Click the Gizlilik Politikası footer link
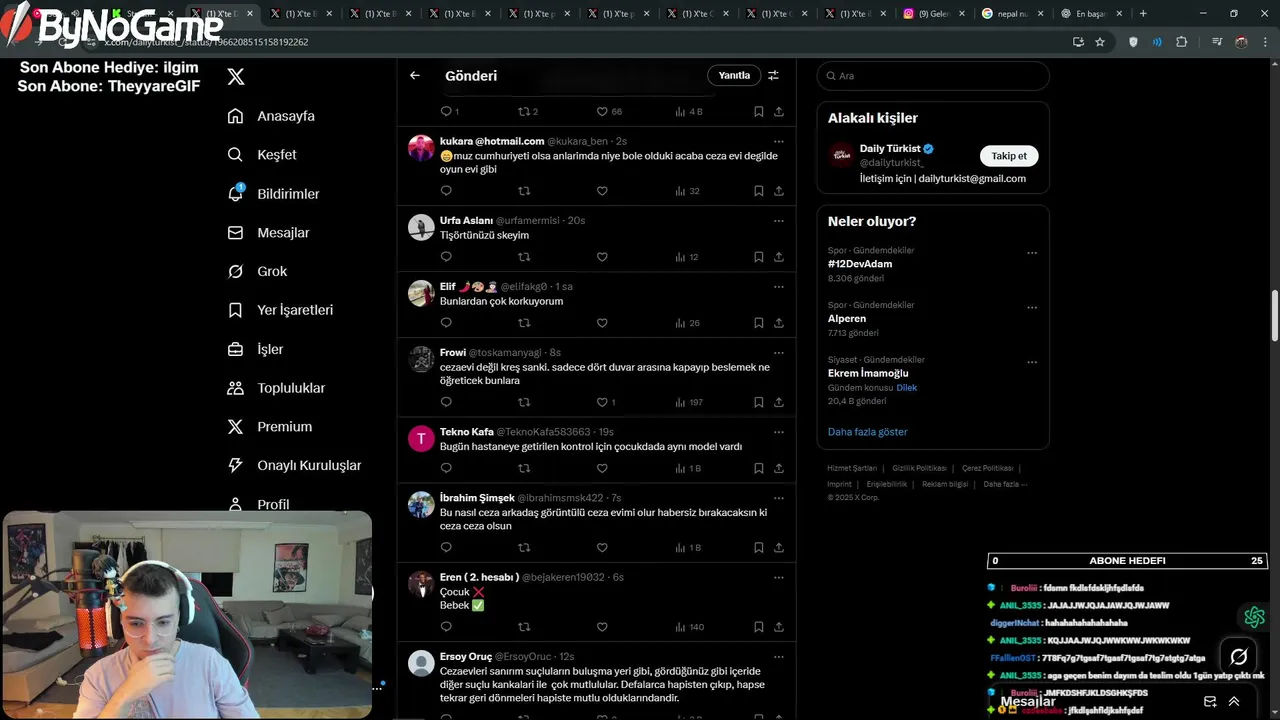Screen dimensions: 1280x720 (x=919, y=468)
